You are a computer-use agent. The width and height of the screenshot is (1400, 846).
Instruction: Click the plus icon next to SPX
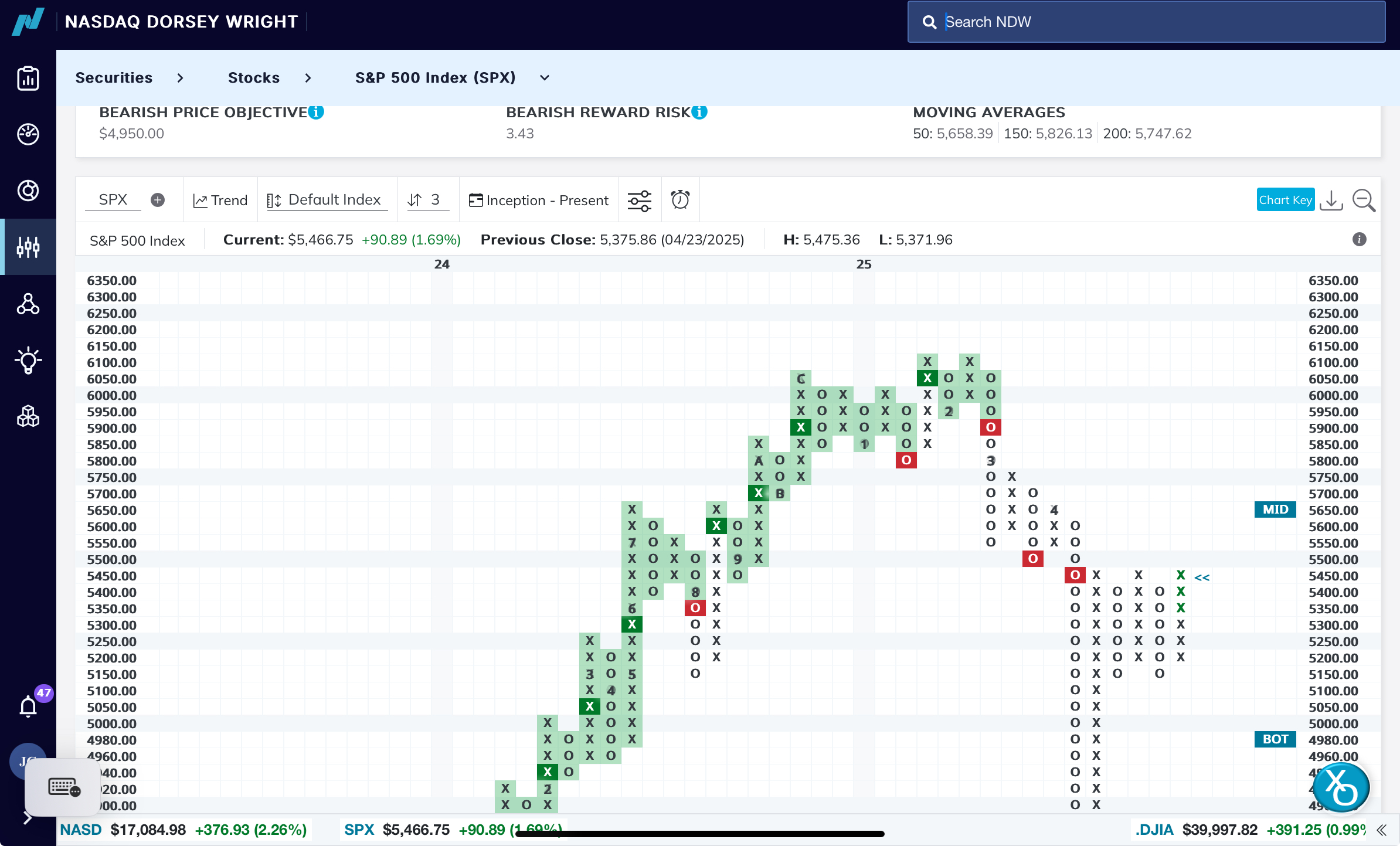coord(157,200)
